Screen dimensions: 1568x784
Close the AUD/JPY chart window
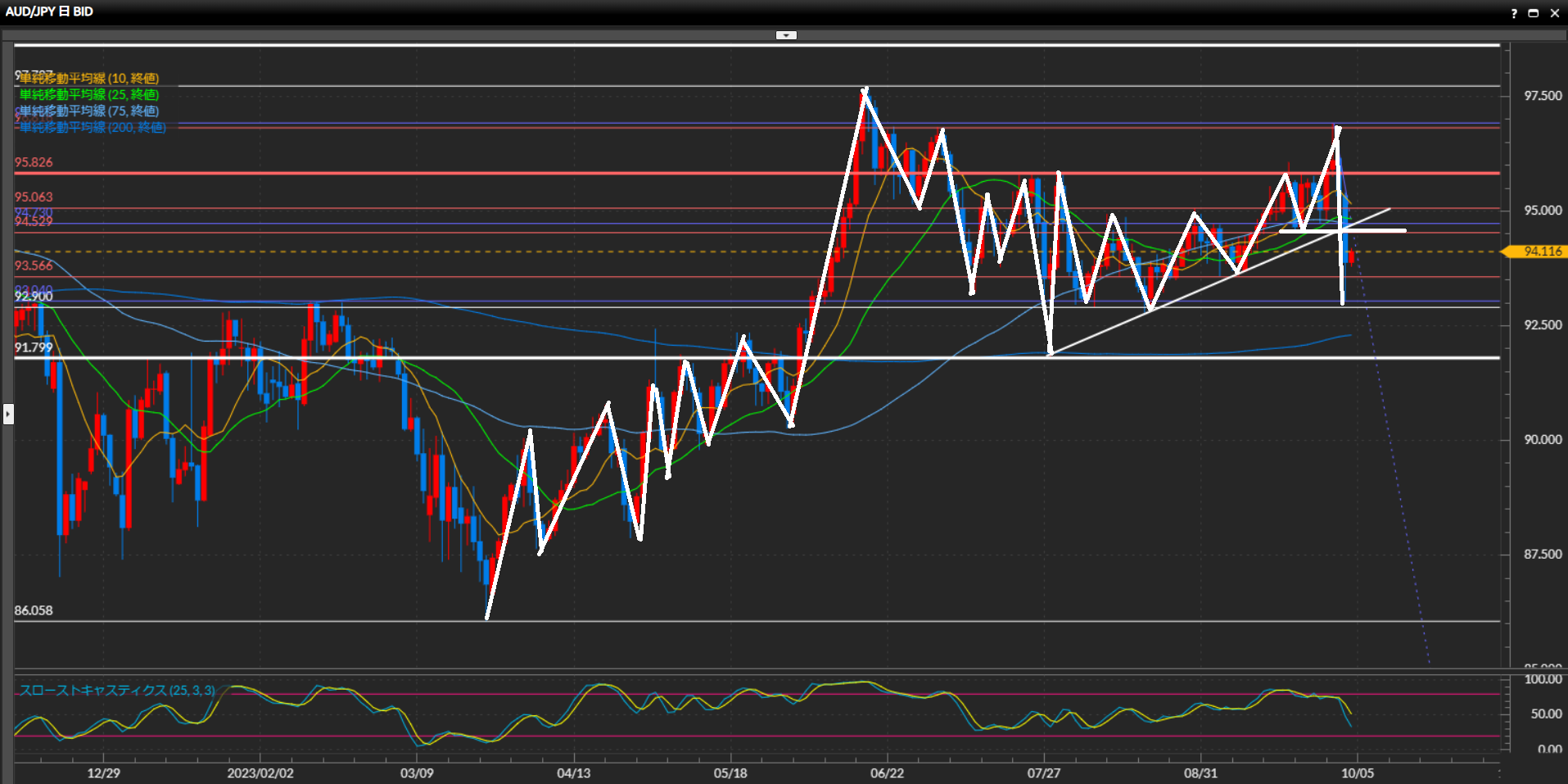[1555, 13]
